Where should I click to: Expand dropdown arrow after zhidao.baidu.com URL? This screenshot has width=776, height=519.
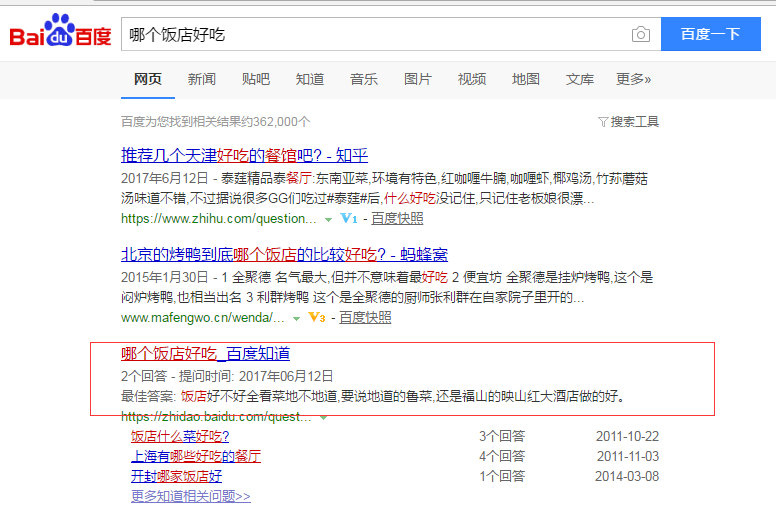324,416
